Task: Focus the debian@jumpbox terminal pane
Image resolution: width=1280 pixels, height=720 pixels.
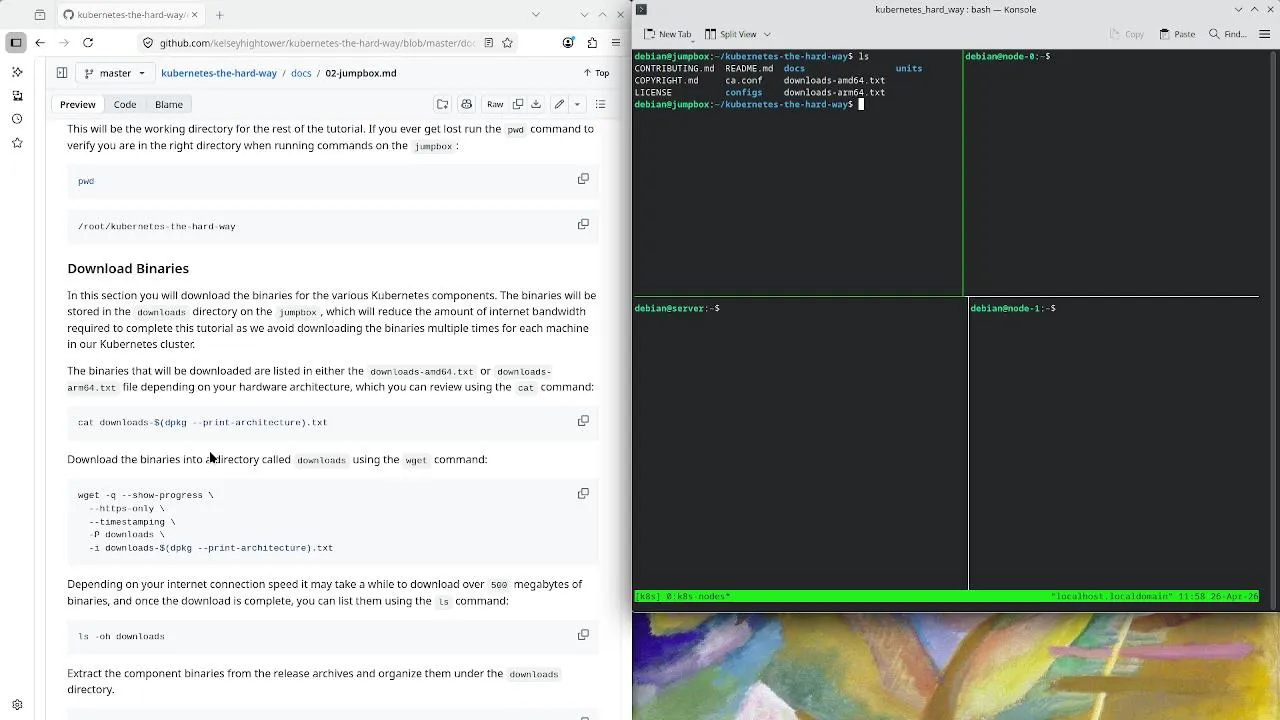Action: point(797,173)
